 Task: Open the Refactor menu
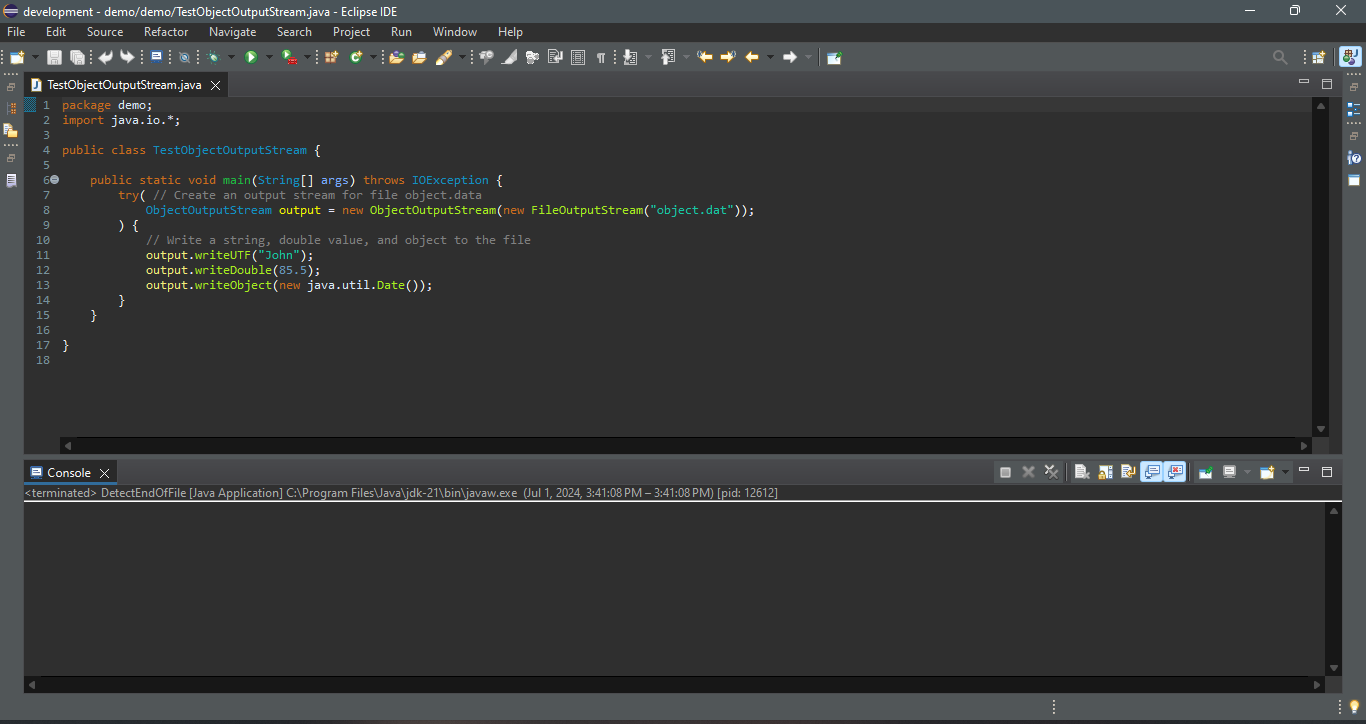(166, 32)
